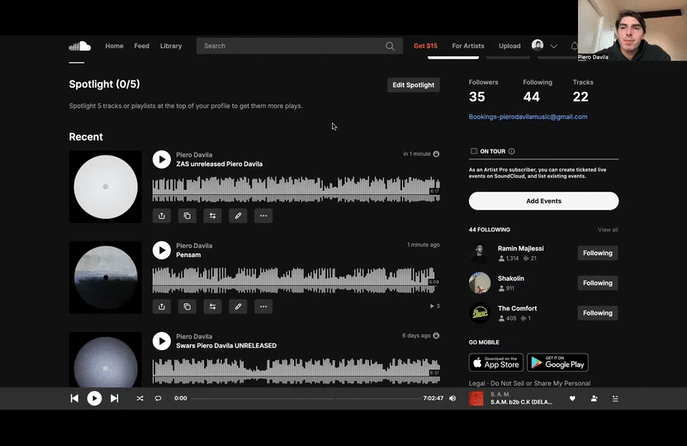The height and width of the screenshot is (446, 687).
Task: Share the Pensam track
Action: click(x=162, y=307)
